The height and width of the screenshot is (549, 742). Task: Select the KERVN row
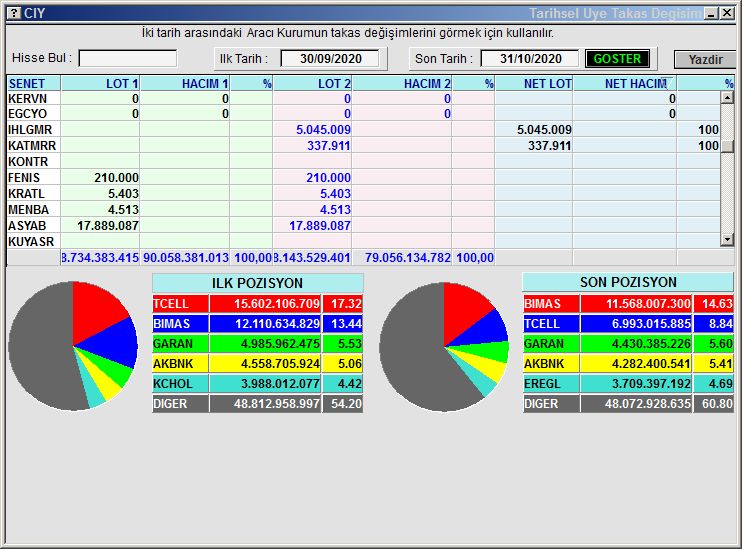tap(363, 98)
